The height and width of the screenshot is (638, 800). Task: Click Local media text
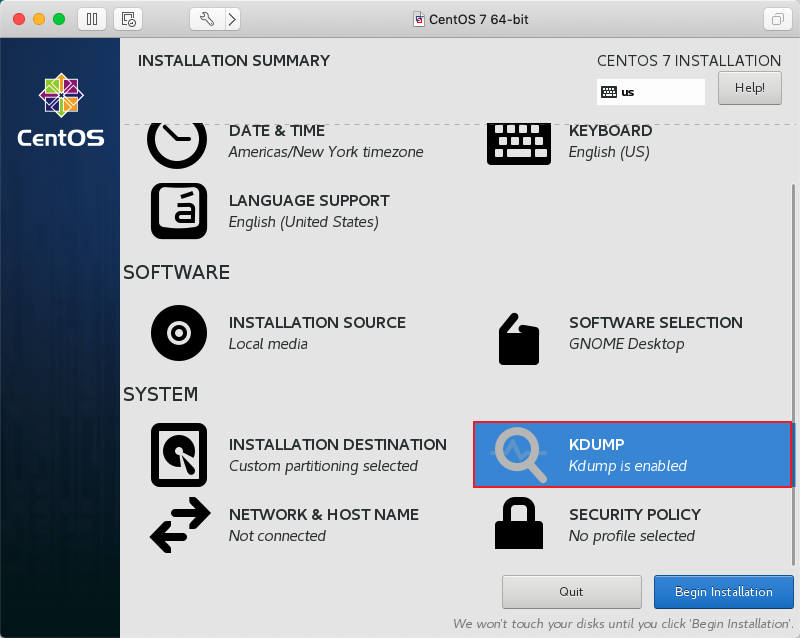coord(268,344)
